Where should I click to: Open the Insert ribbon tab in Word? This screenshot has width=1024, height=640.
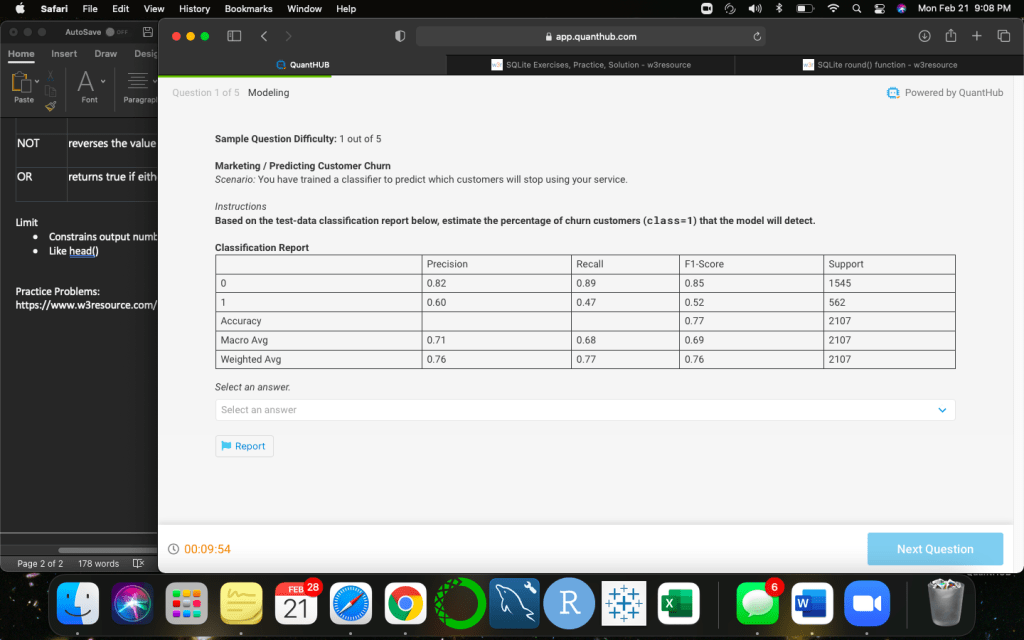64,54
